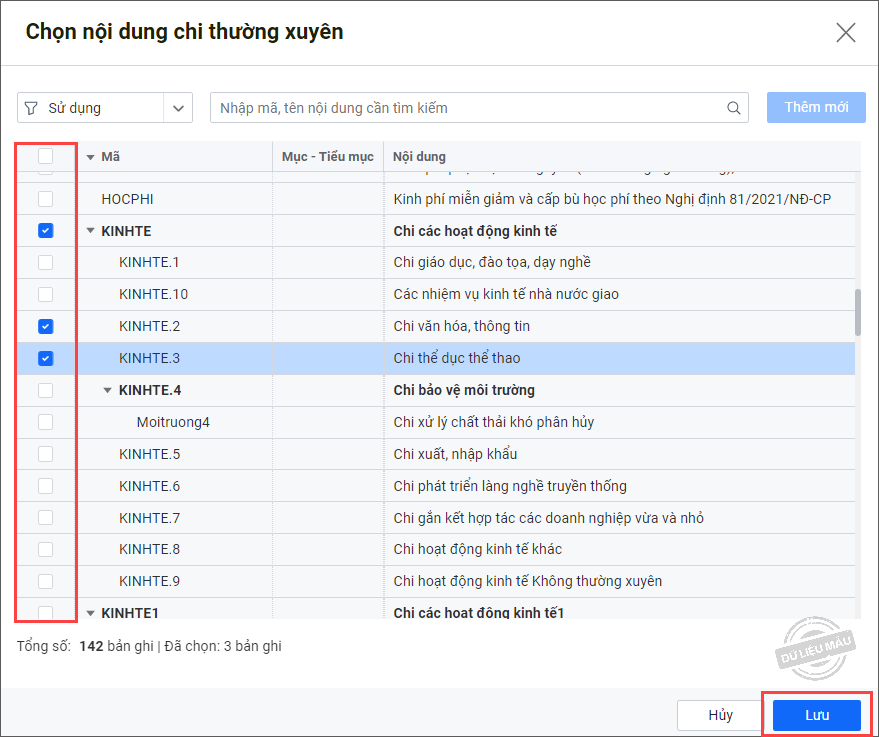Tick the KINHTE.5 row checkbox
Image resolution: width=879 pixels, height=737 pixels.
45,454
